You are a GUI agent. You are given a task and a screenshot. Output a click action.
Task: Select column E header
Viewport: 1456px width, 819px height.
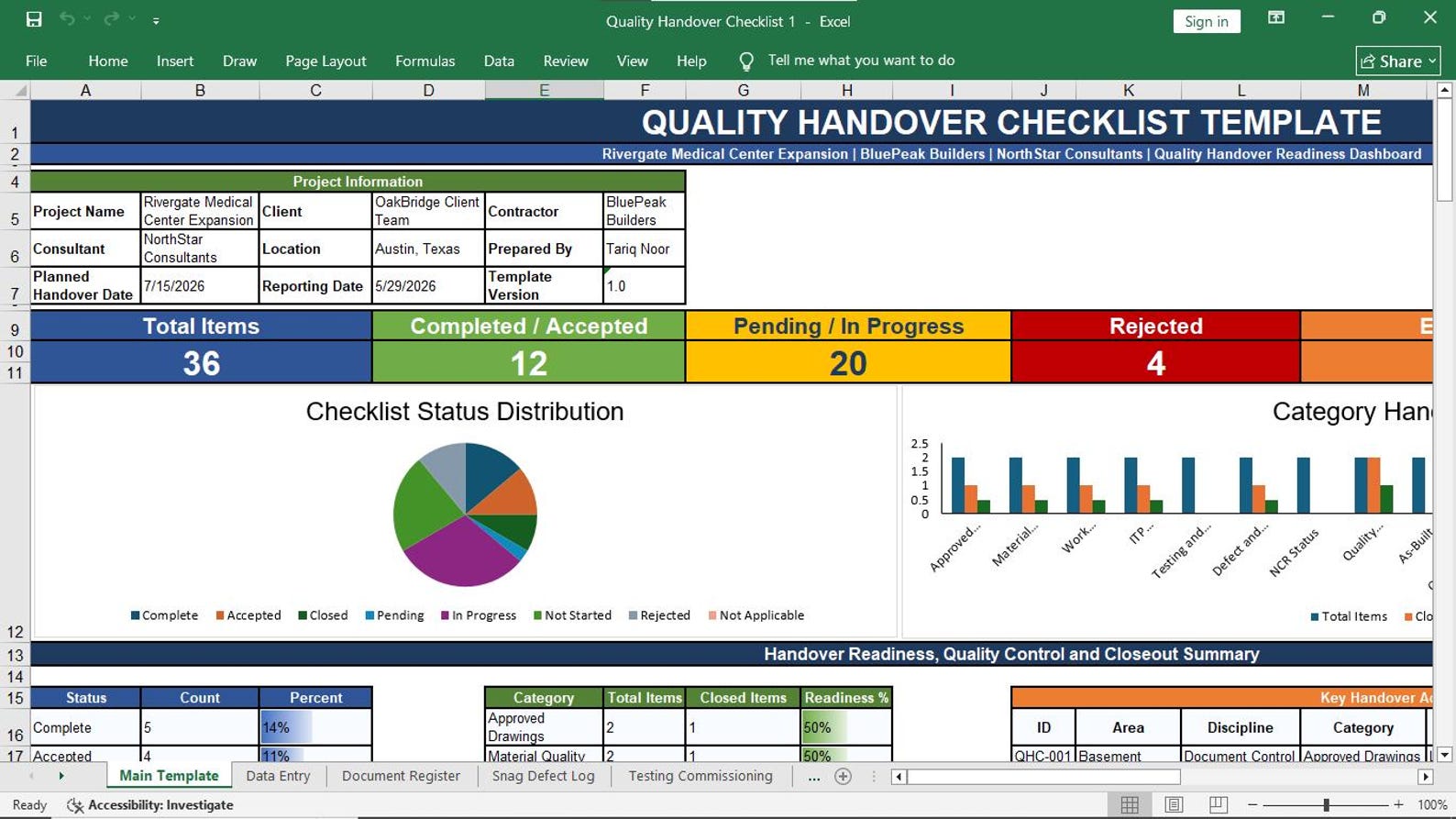[544, 90]
